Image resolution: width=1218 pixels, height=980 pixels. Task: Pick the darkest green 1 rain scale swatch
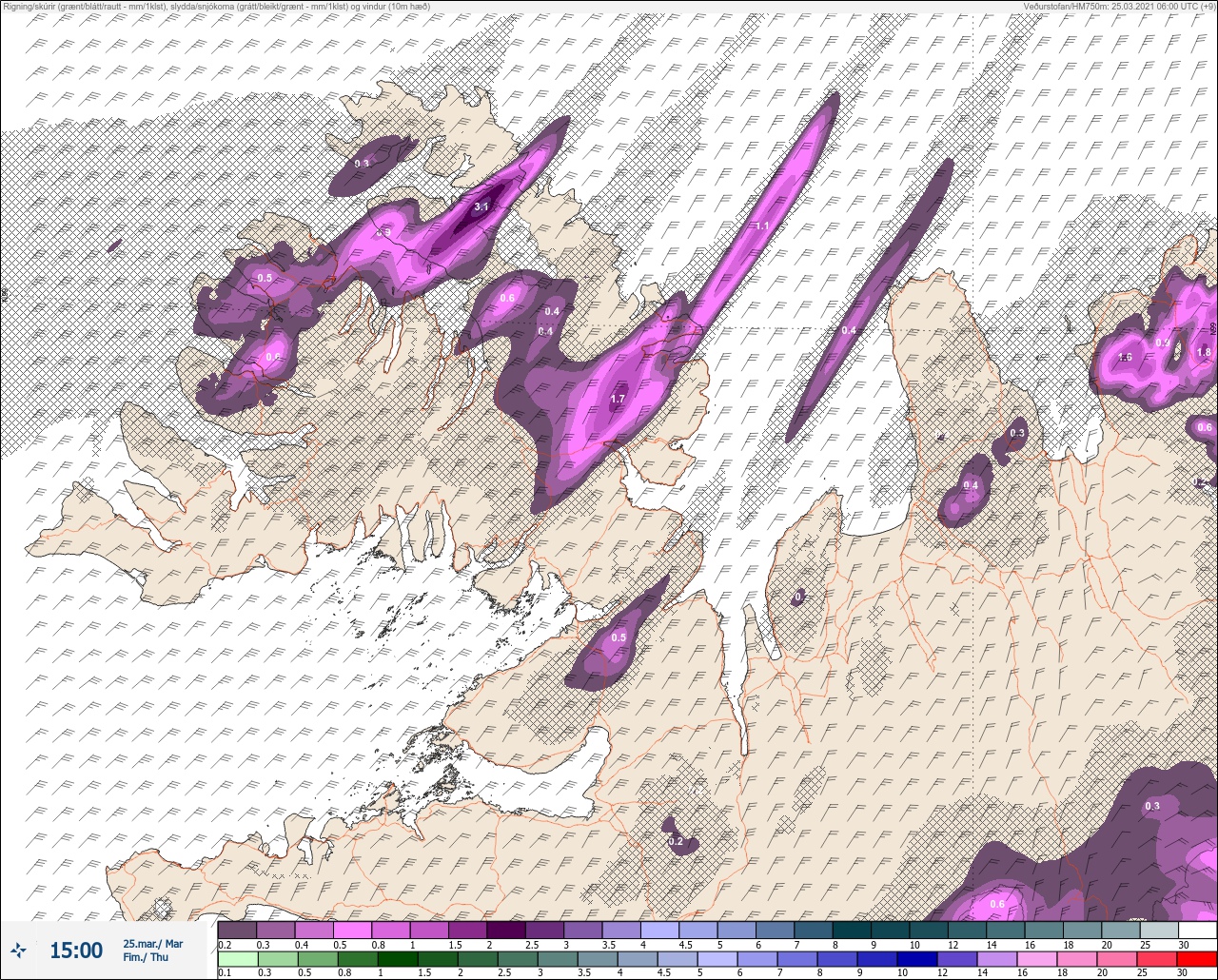(396, 959)
